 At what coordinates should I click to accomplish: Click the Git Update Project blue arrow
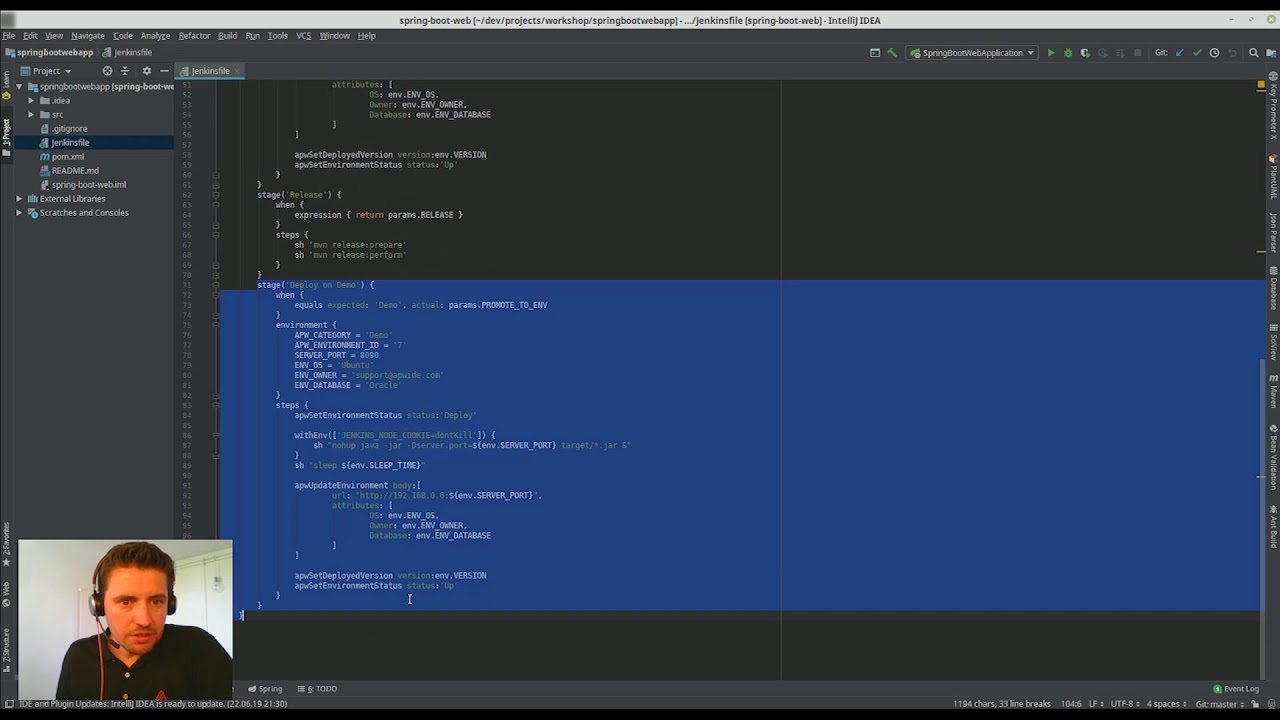click(x=1179, y=53)
